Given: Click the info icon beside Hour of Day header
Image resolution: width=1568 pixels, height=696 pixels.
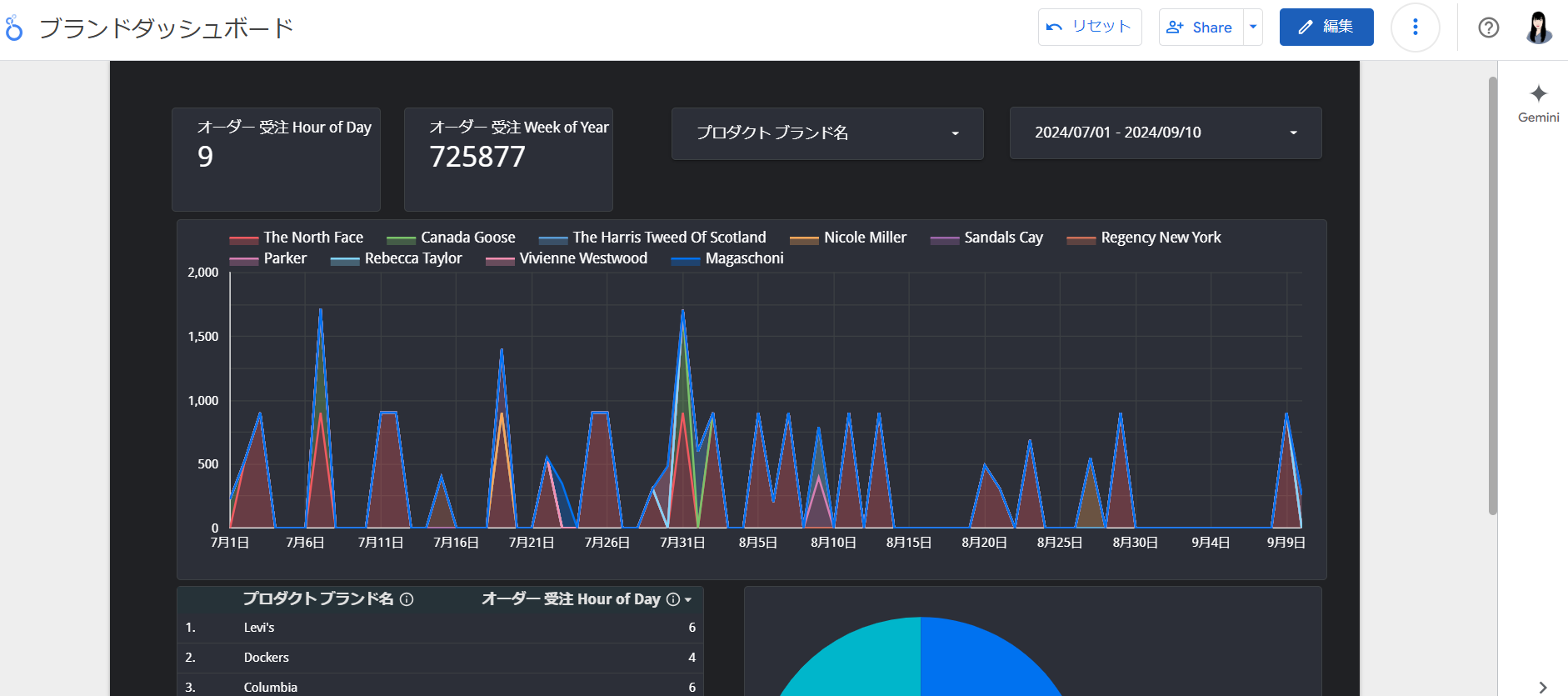Looking at the screenshot, I should (673, 599).
